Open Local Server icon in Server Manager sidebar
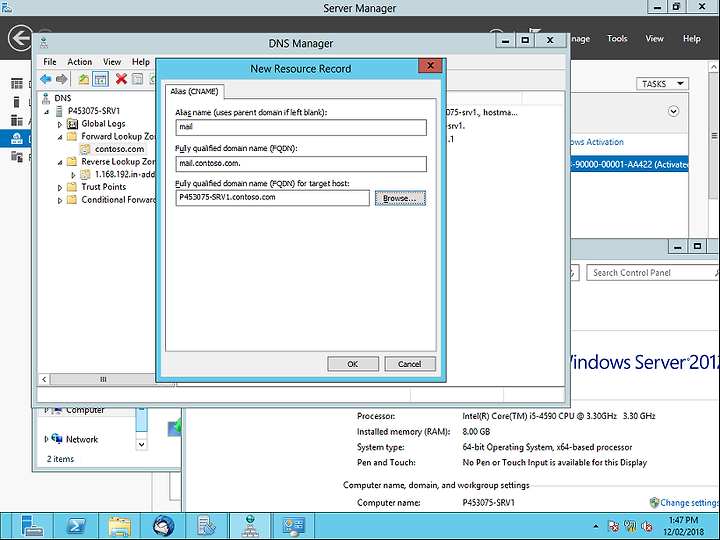Viewport: 720px width, 540px height. coord(17,102)
